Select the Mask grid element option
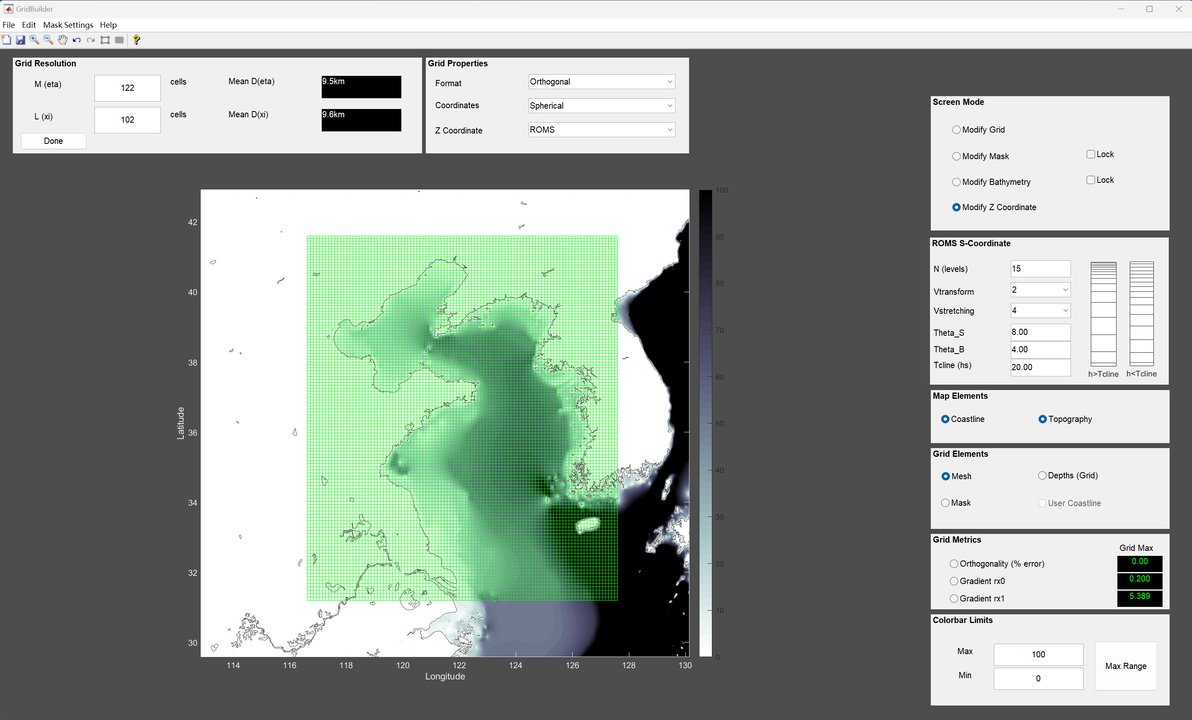This screenshot has width=1192, height=720. 946,503
